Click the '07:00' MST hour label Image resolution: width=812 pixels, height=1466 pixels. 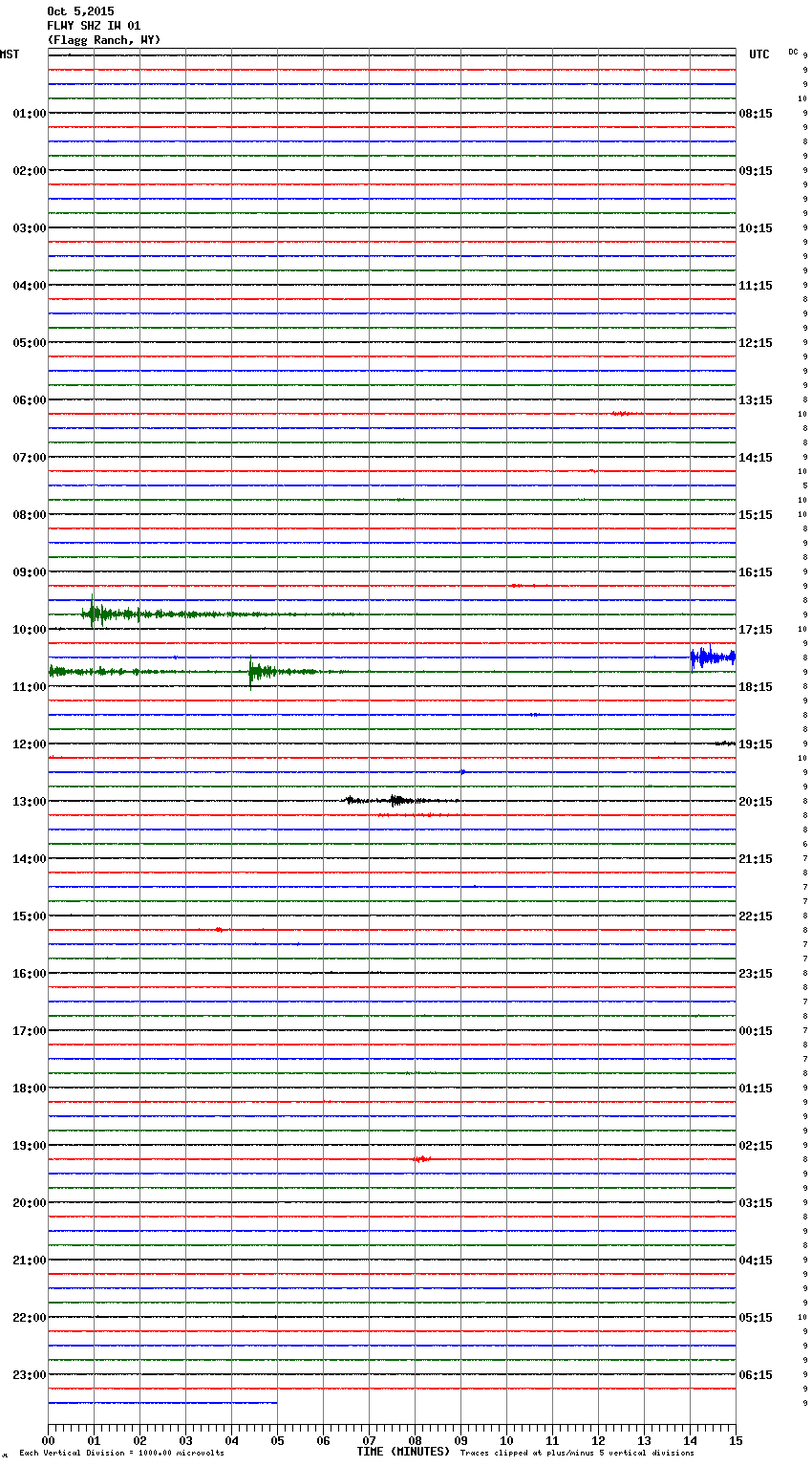pyautogui.click(x=30, y=458)
